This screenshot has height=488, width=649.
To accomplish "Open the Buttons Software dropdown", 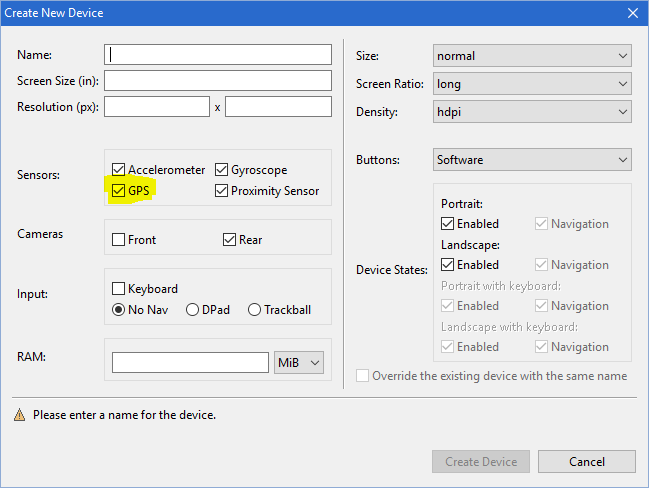I will (x=532, y=160).
